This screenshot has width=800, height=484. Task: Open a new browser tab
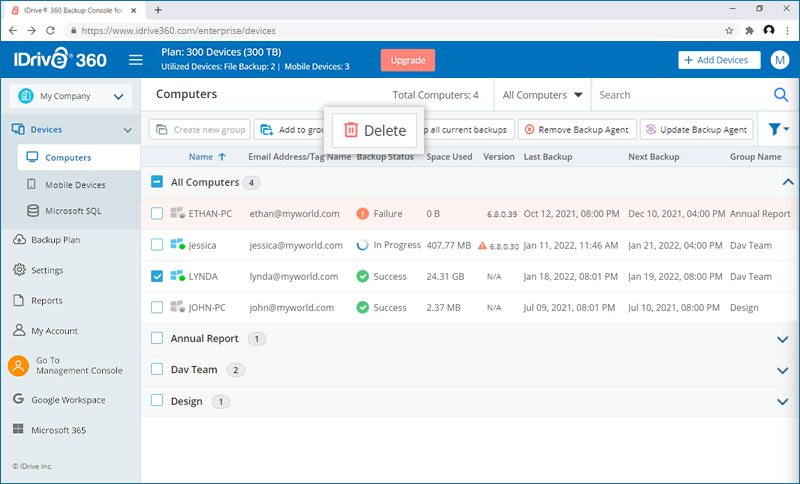click(x=158, y=10)
